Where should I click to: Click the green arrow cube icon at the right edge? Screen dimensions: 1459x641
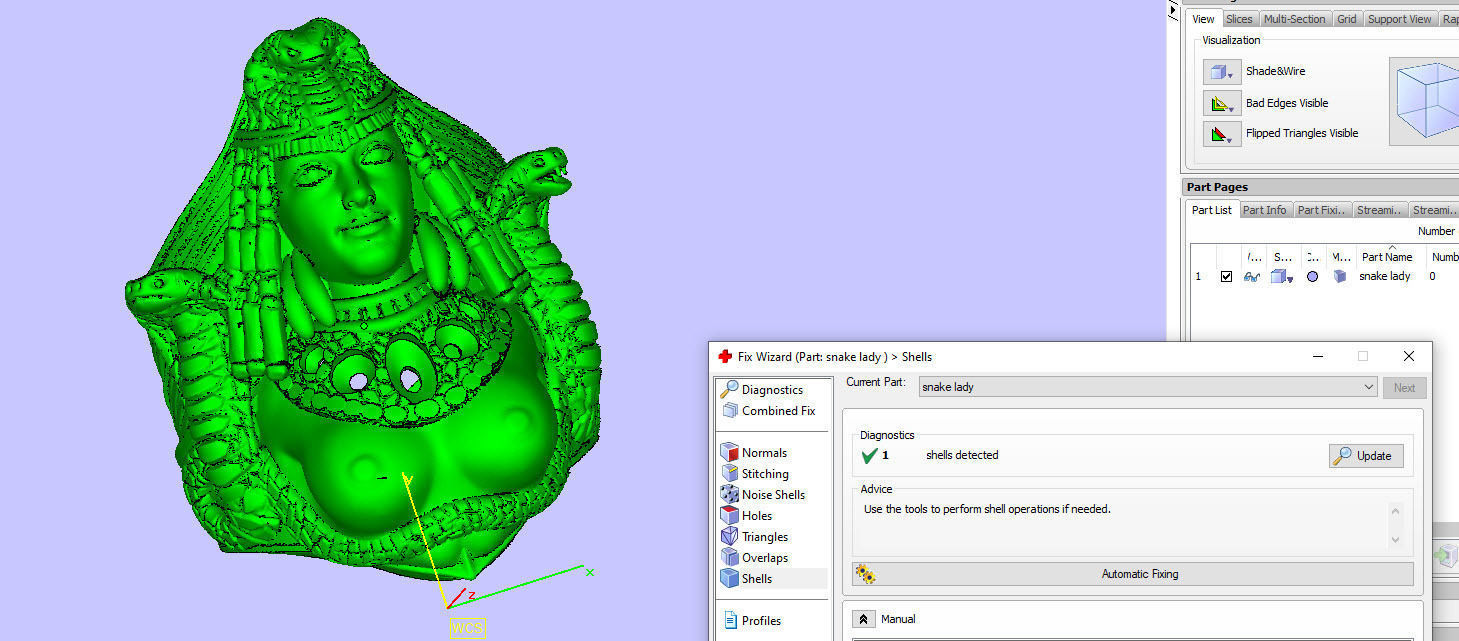click(1444, 557)
